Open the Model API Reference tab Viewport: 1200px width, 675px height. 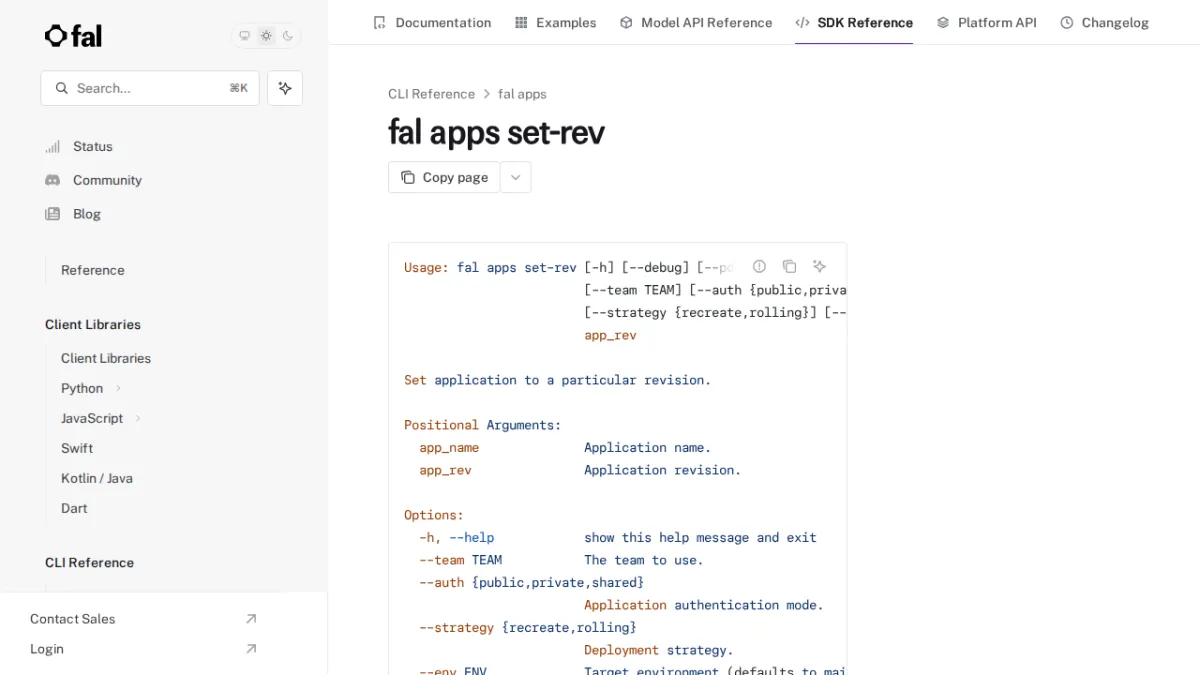[x=696, y=22]
